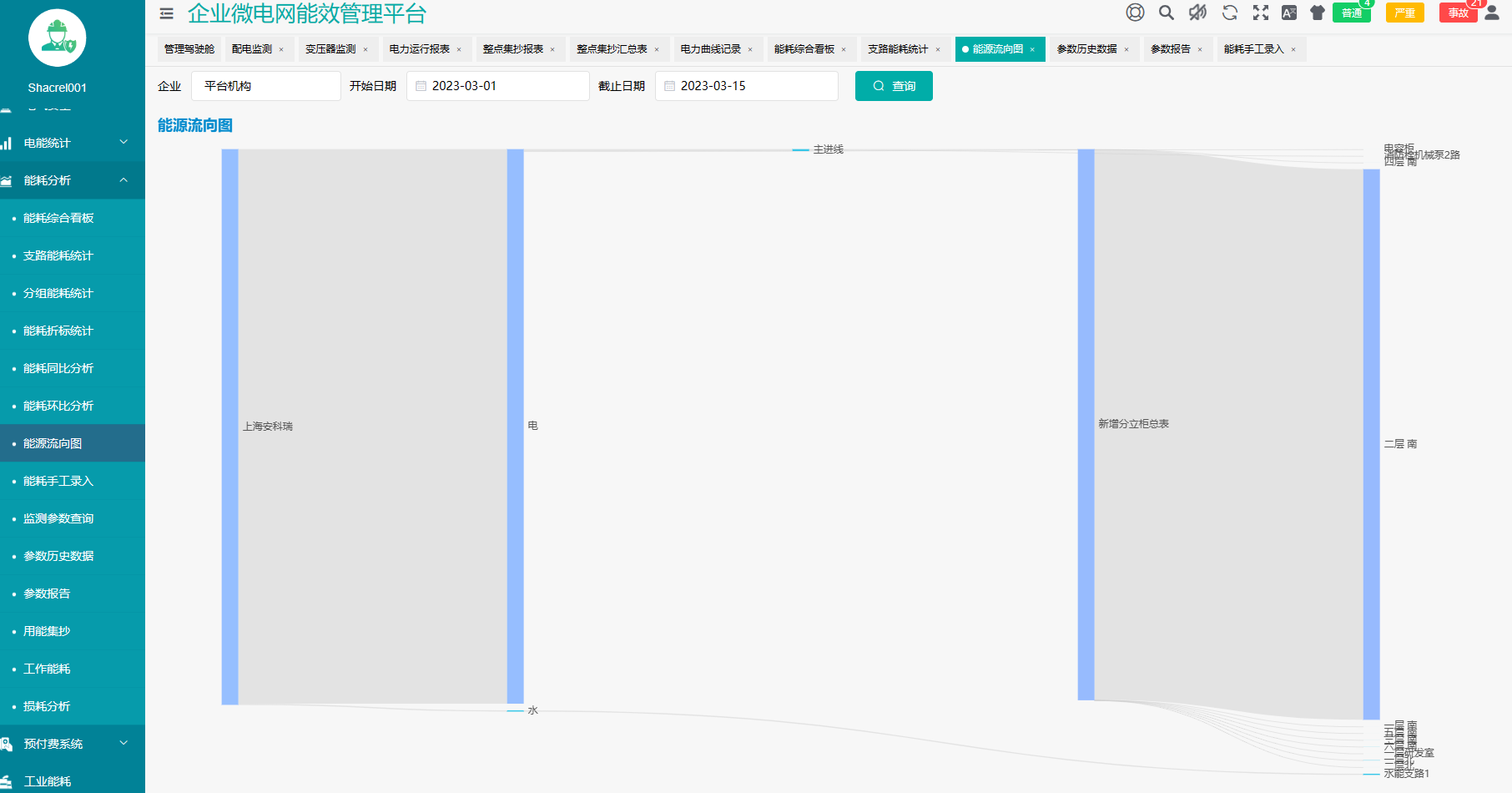Click the 开始日期 date field
This screenshot has width=1512, height=793.
click(x=498, y=86)
